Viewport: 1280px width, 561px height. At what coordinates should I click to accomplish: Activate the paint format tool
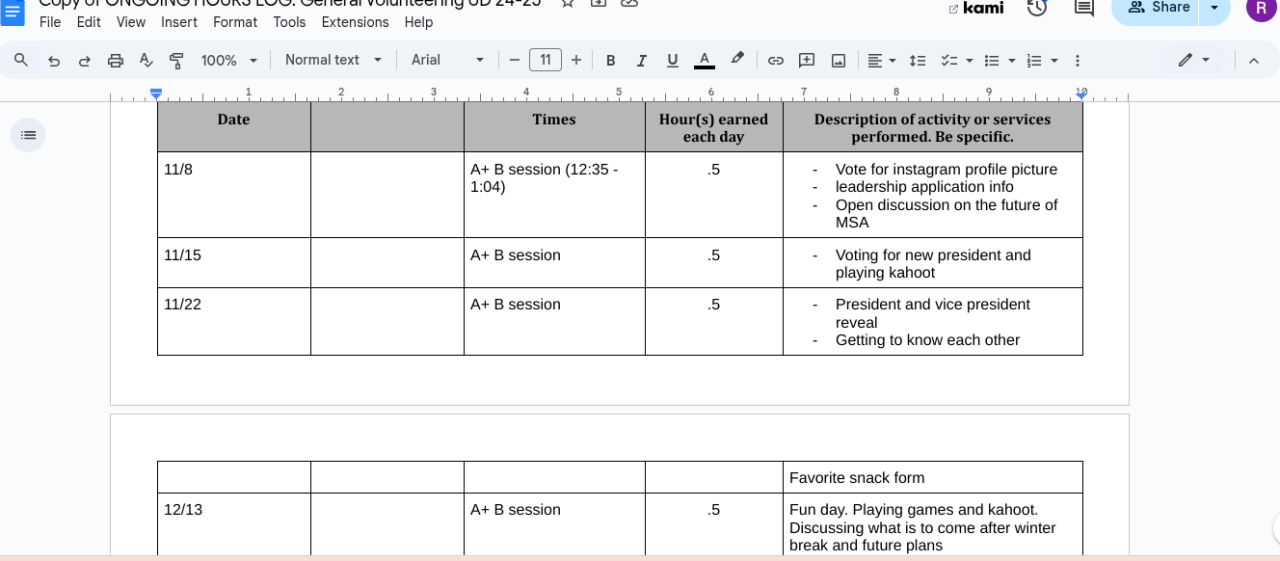click(x=176, y=60)
